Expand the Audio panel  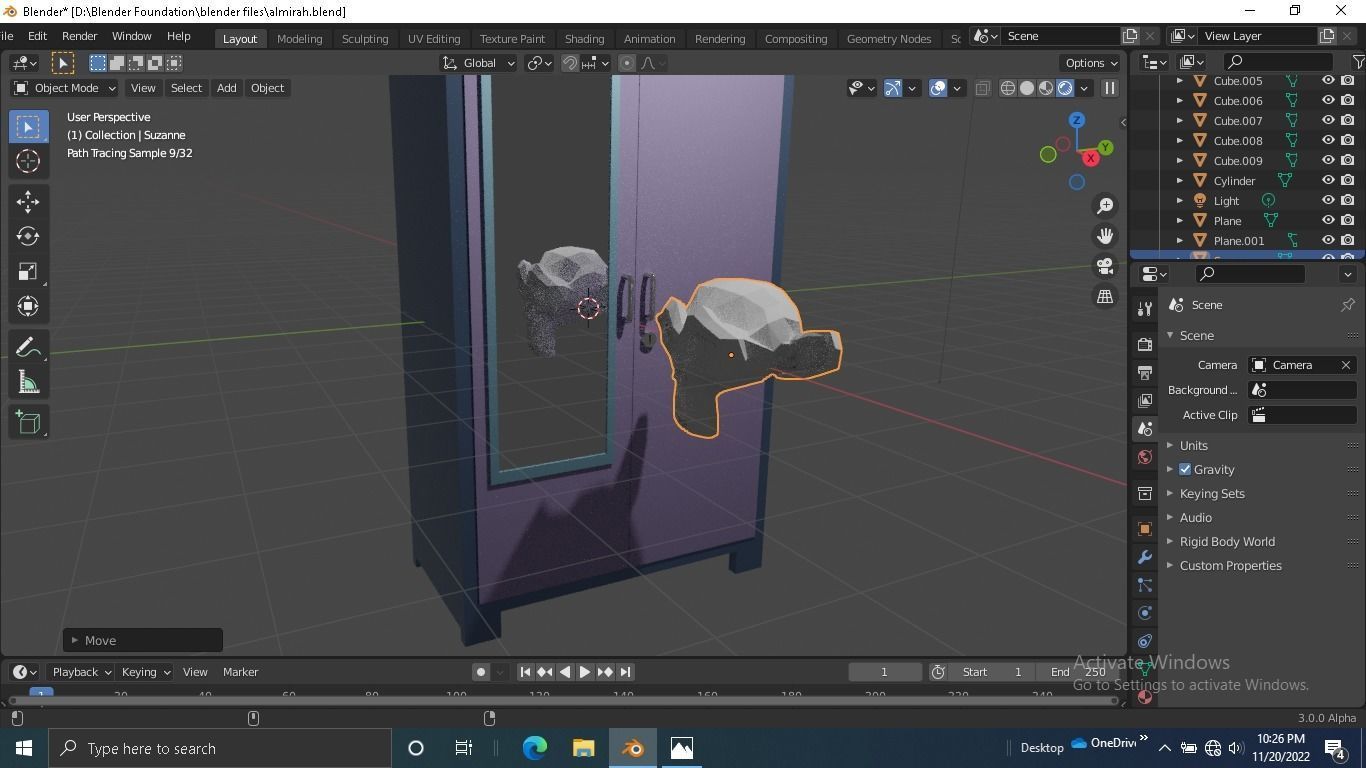1195,518
